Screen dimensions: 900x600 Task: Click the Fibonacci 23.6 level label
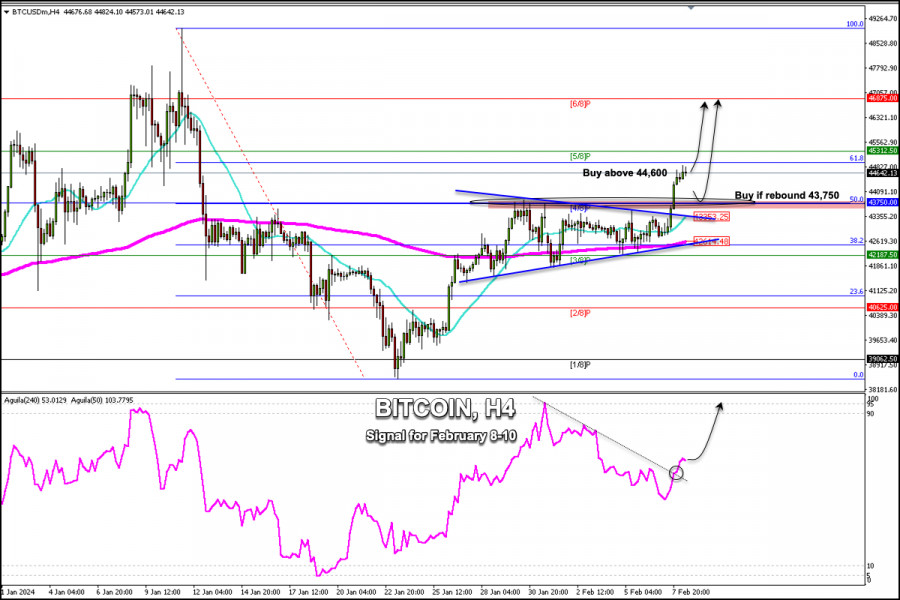[x=856, y=292]
